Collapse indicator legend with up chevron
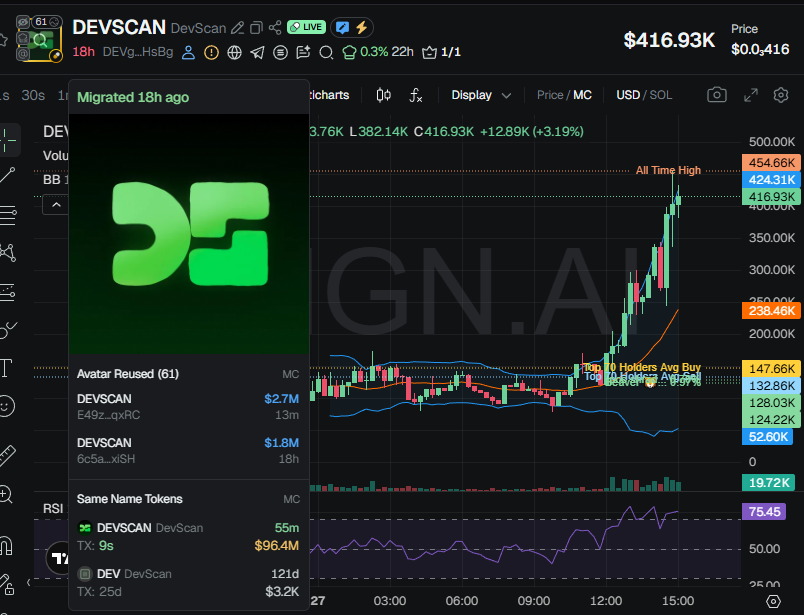 tap(56, 205)
